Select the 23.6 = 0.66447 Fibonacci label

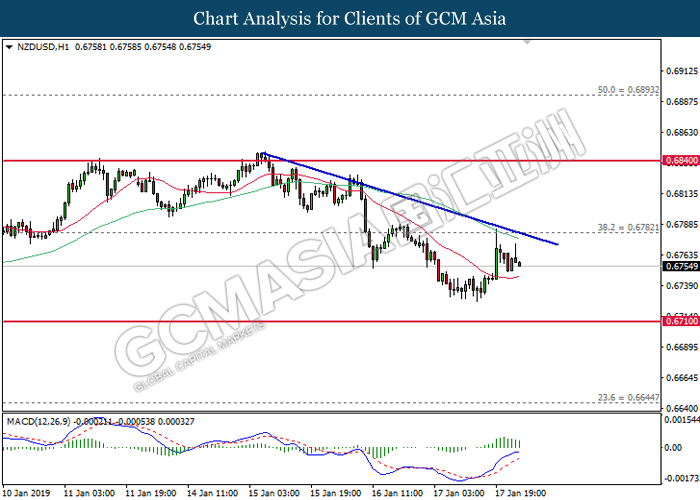point(628,397)
